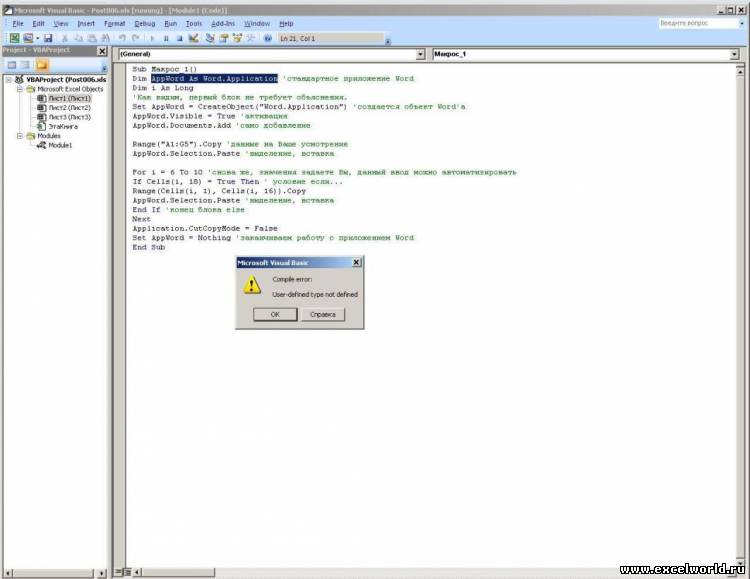Image resolution: width=750 pixels, height=579 pixels.
Task: Click the Break (pause) icon
Action: pyautogui.click(x=166, y=38)
